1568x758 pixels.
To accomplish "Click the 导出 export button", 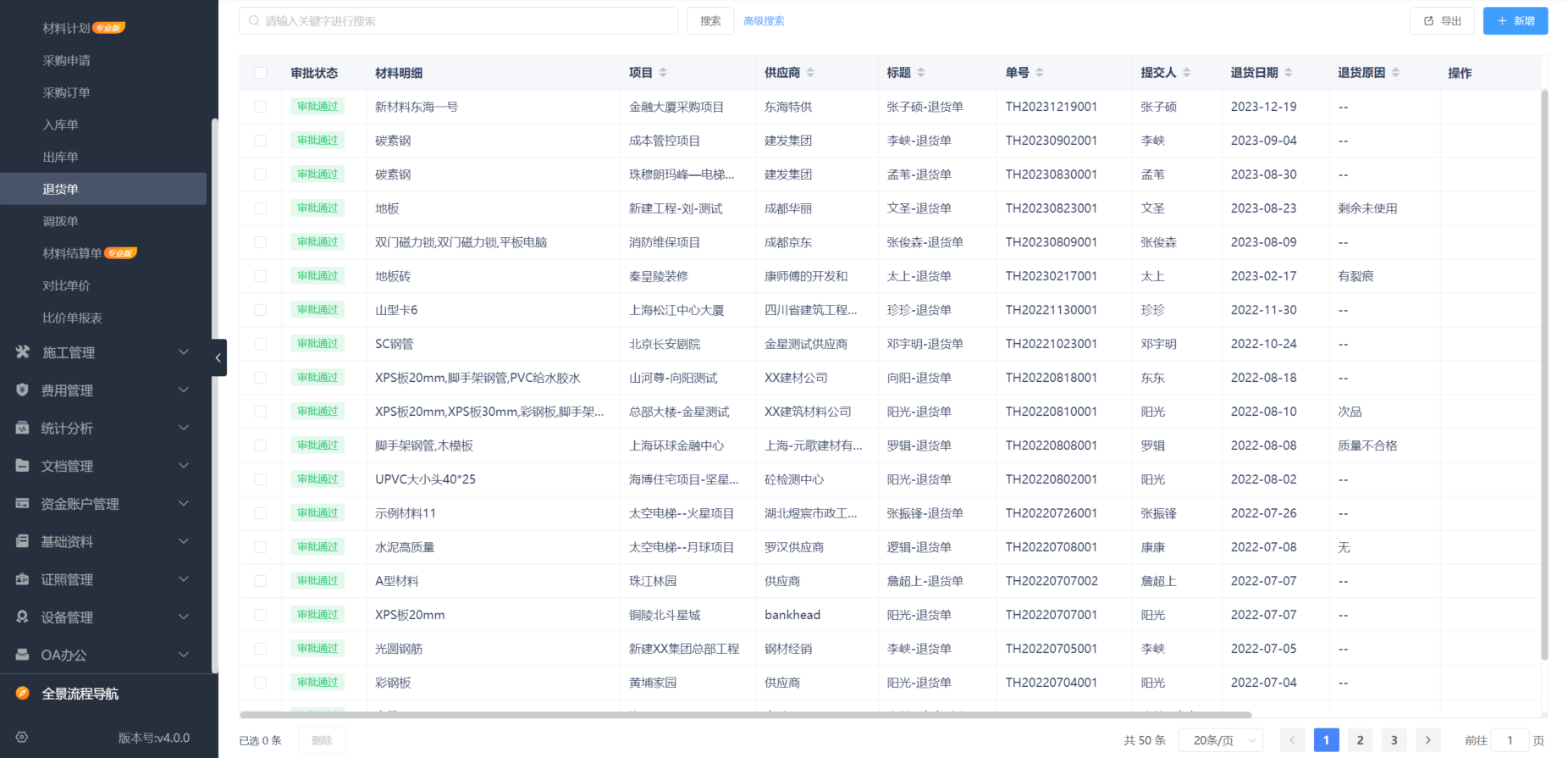I will pos(1442,20).
